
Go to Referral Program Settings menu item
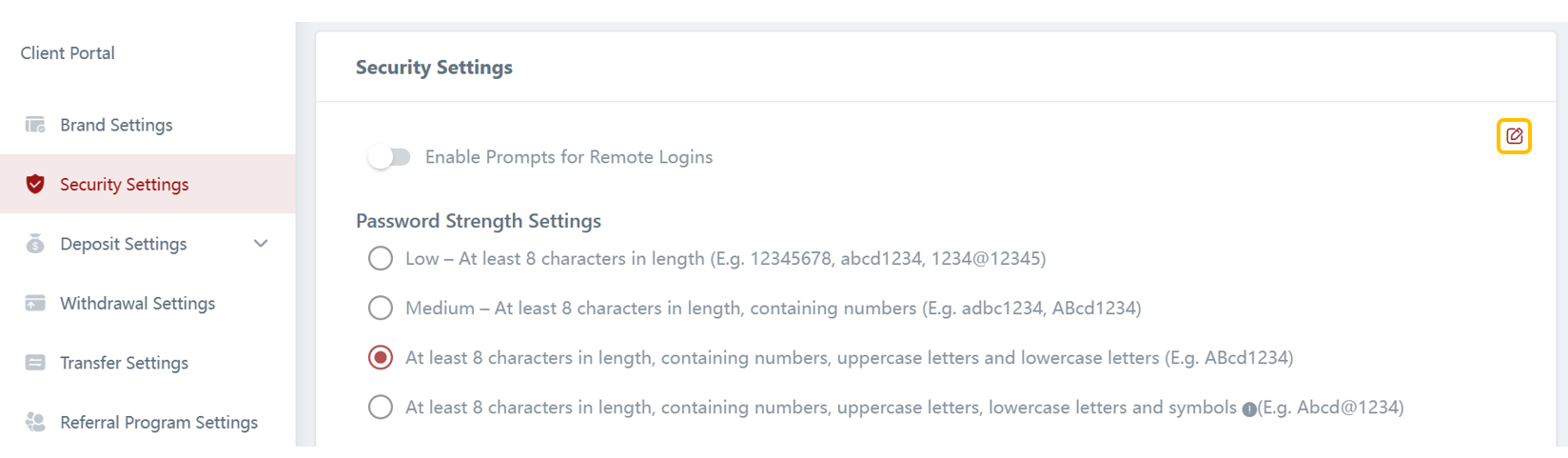158,422
